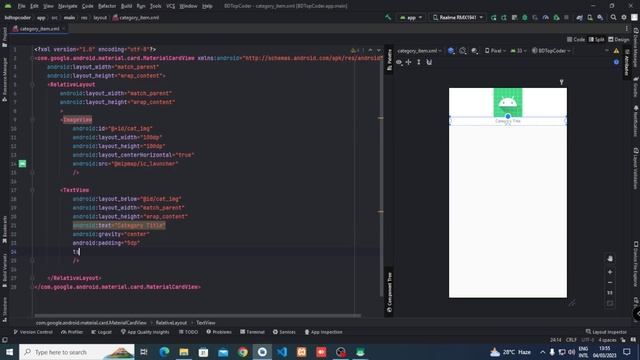
Task: Open the App Inspection tool window
Action: pyautogui.click(x=323, y=332)
